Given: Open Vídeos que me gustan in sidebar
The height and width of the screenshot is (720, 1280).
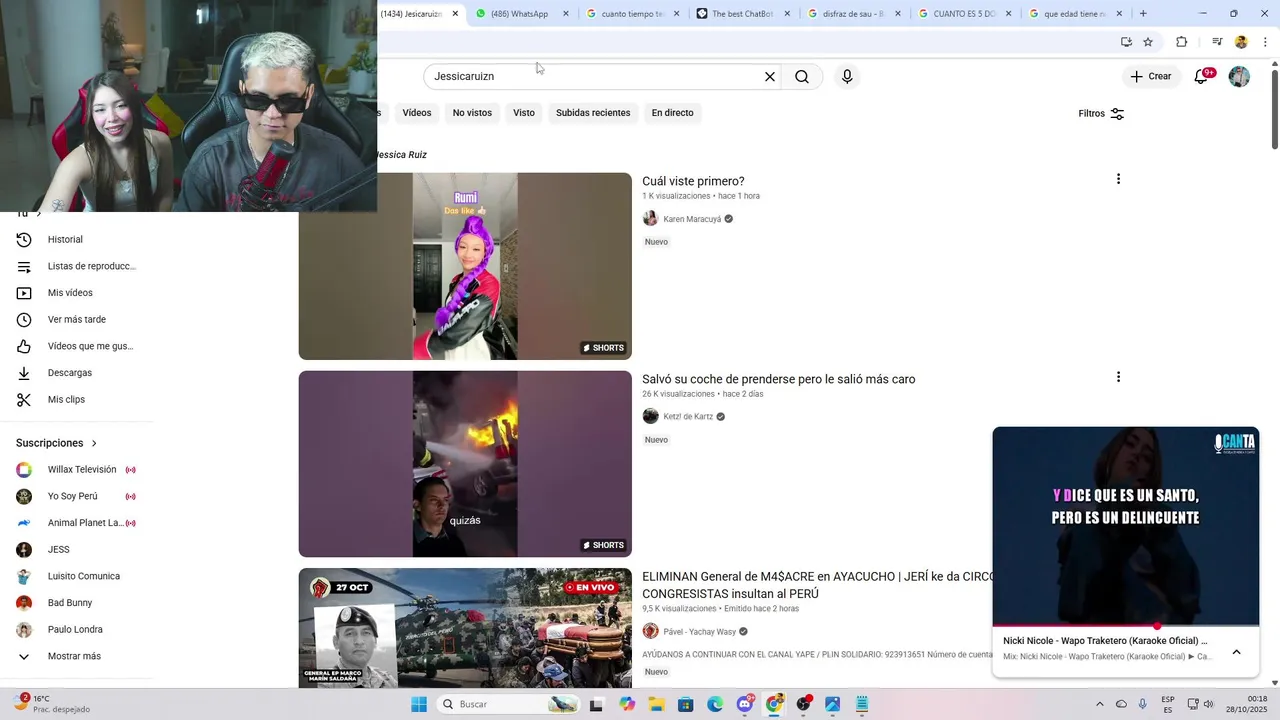Looking at the screenshot, I should point(76,346).
